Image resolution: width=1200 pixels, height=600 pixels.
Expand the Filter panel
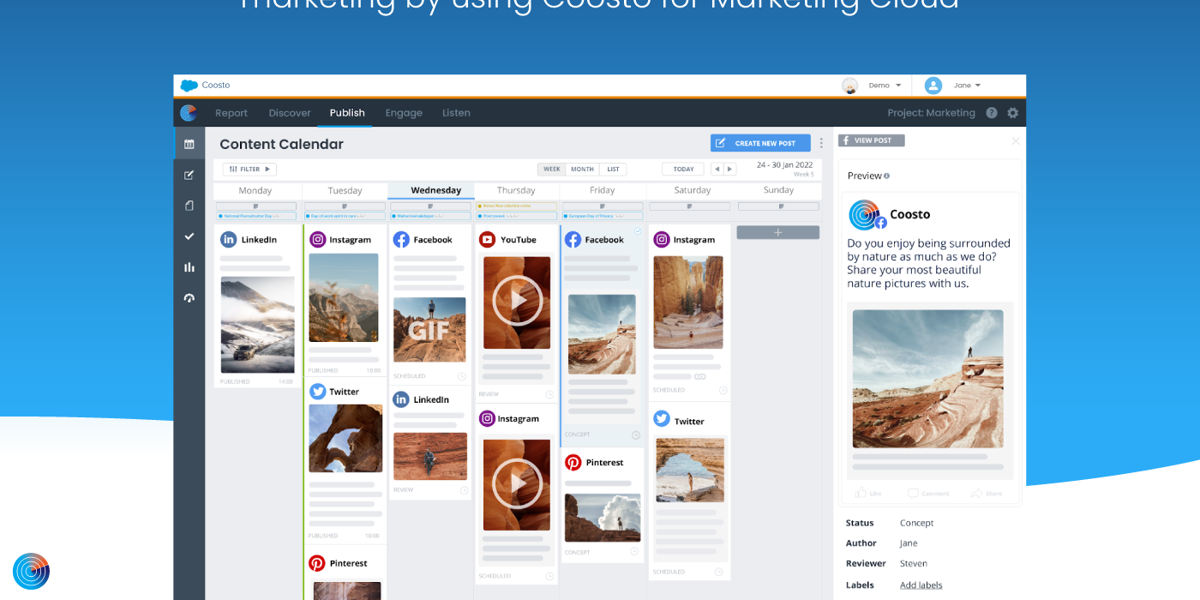pyautogui.click(x=249, y=169)
